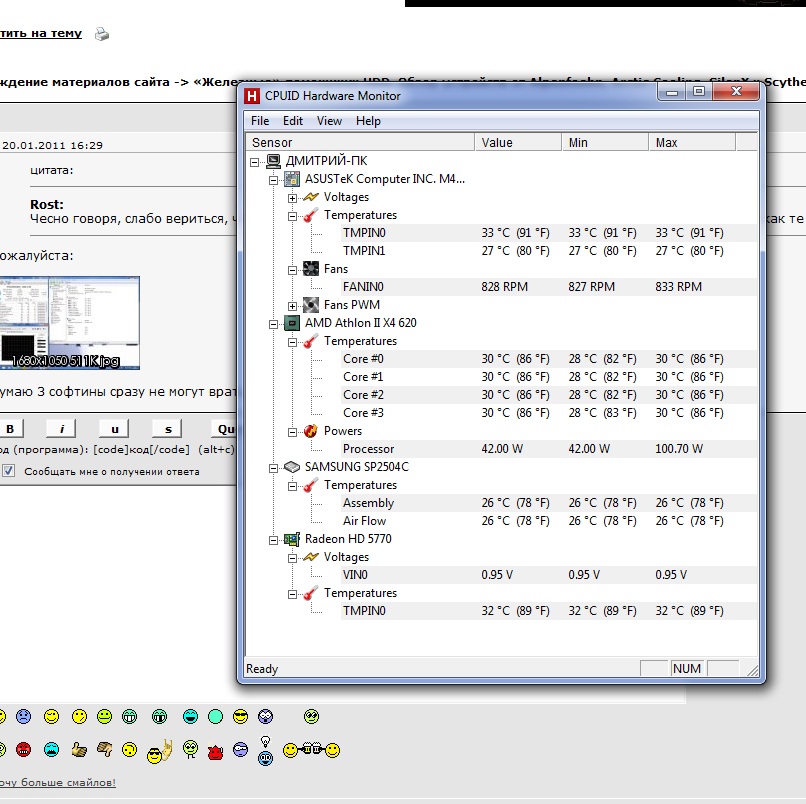806x804 pixels.
Task: Select the Assembly temperature row
Action: (549, 503)
